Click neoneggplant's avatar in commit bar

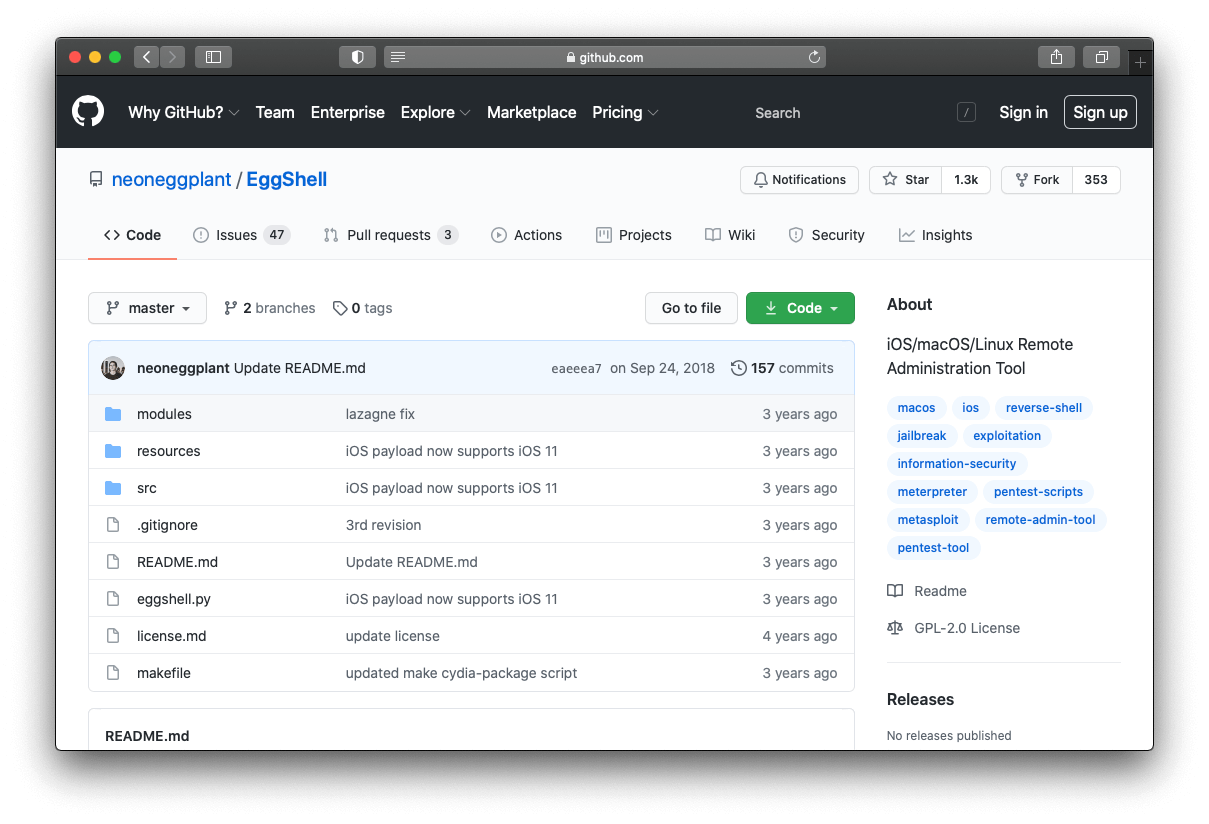point(113,368)
